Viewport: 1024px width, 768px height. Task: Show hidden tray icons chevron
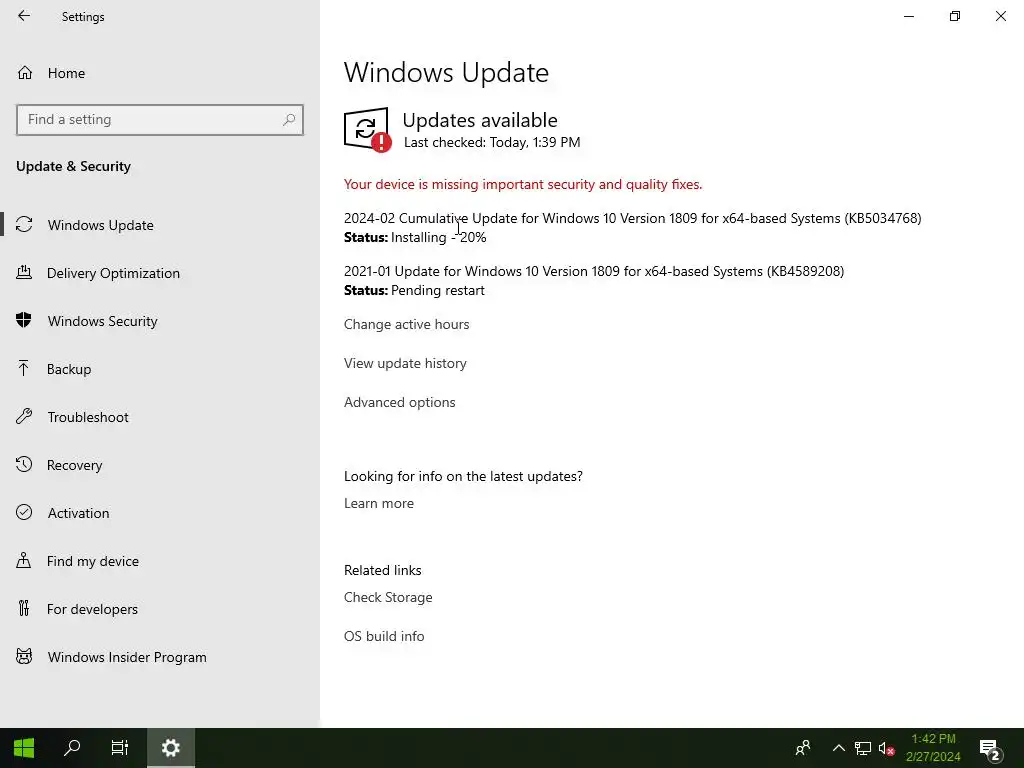click(839, 748)
